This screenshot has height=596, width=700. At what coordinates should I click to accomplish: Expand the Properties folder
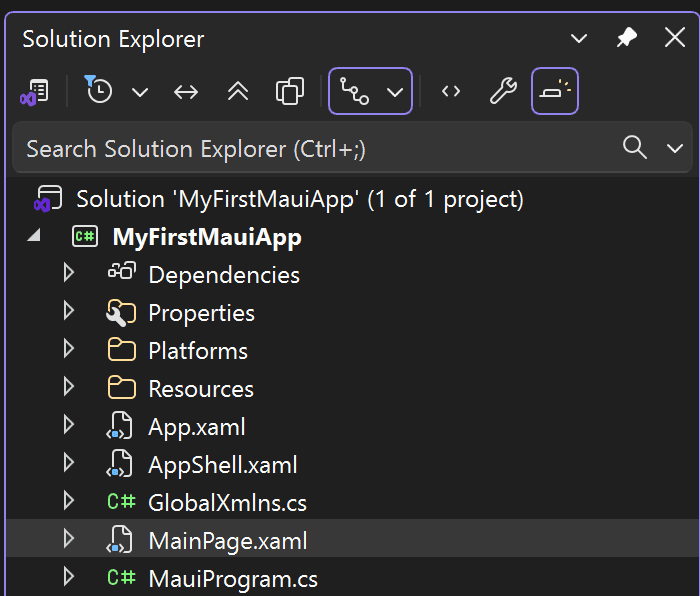69,310
